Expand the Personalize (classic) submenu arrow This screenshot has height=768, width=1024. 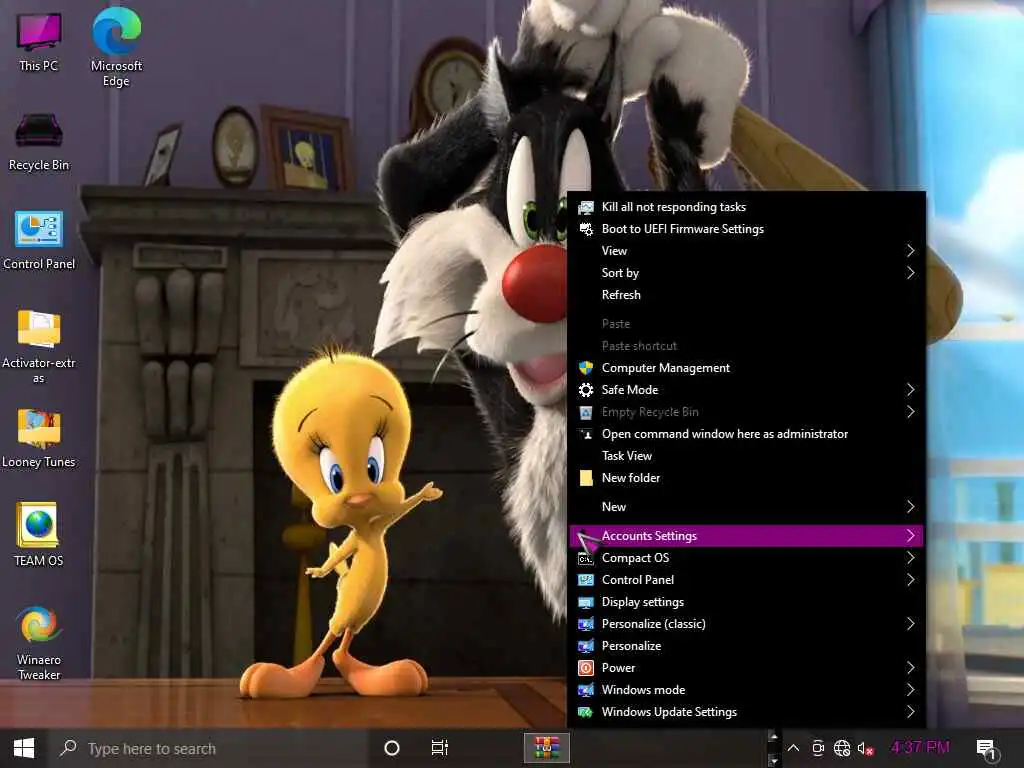point(910,624)
